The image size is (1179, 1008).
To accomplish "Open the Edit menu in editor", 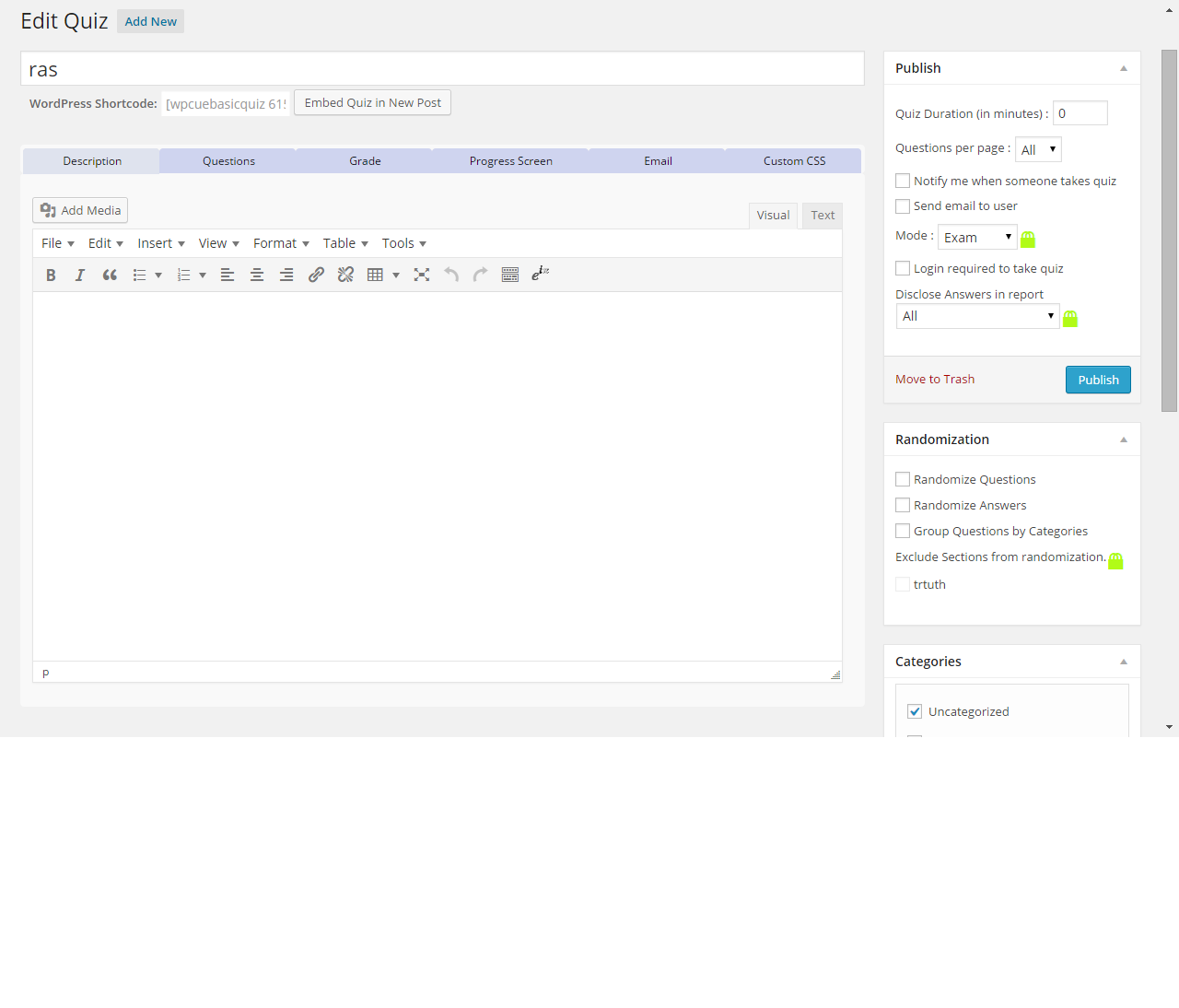I will pos(105,243).
